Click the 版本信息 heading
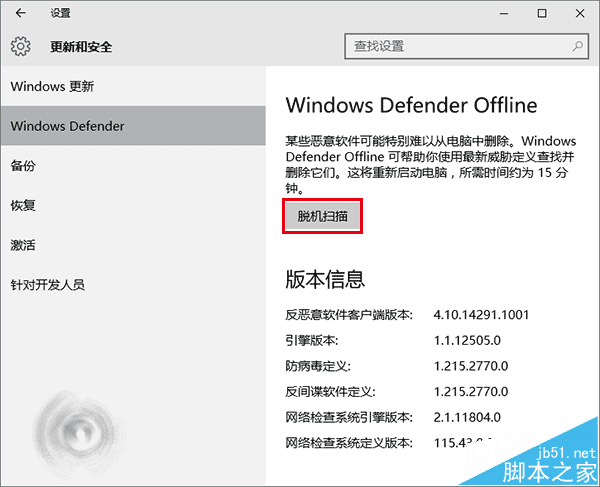This screenshot has height=487, width=600. tap(325, 279)
